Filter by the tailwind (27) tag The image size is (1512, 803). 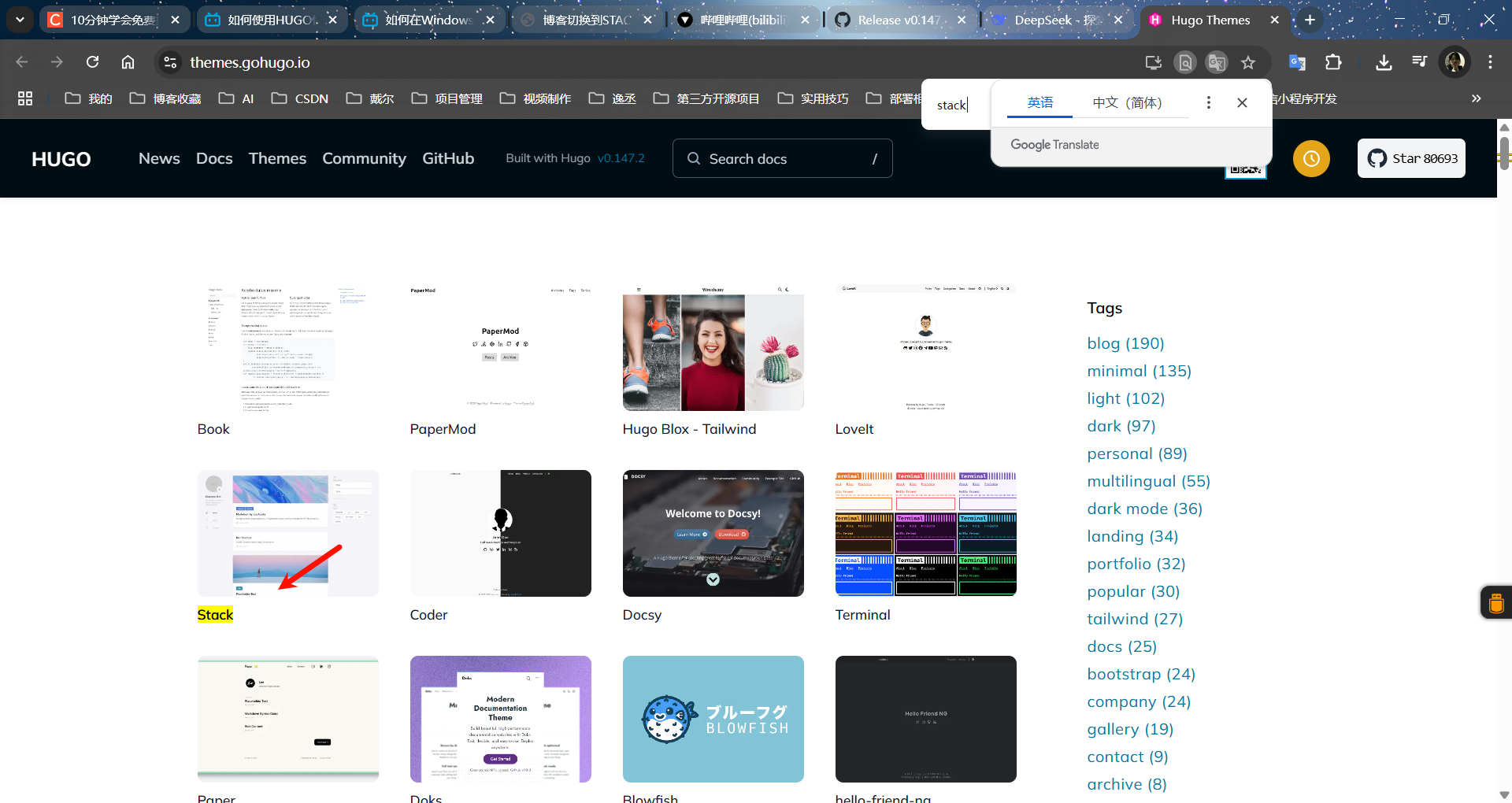(1135, 619)
